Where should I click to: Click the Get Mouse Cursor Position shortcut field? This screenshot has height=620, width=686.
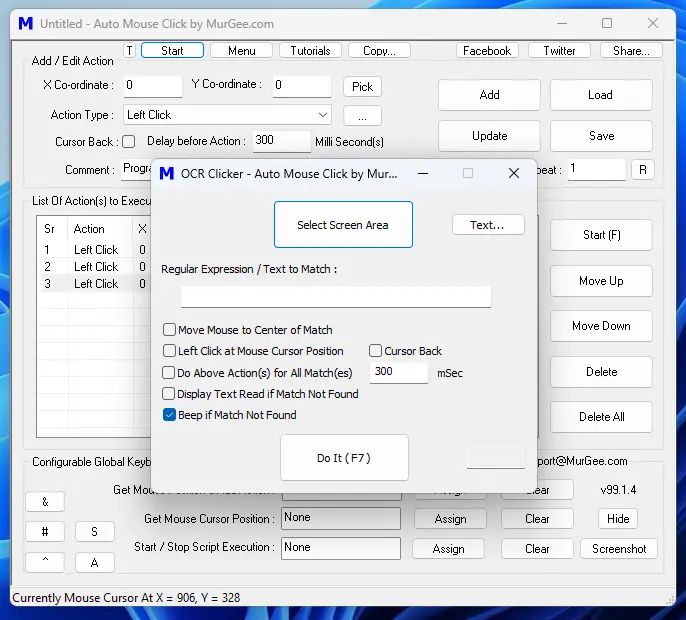tap(341, 518)
